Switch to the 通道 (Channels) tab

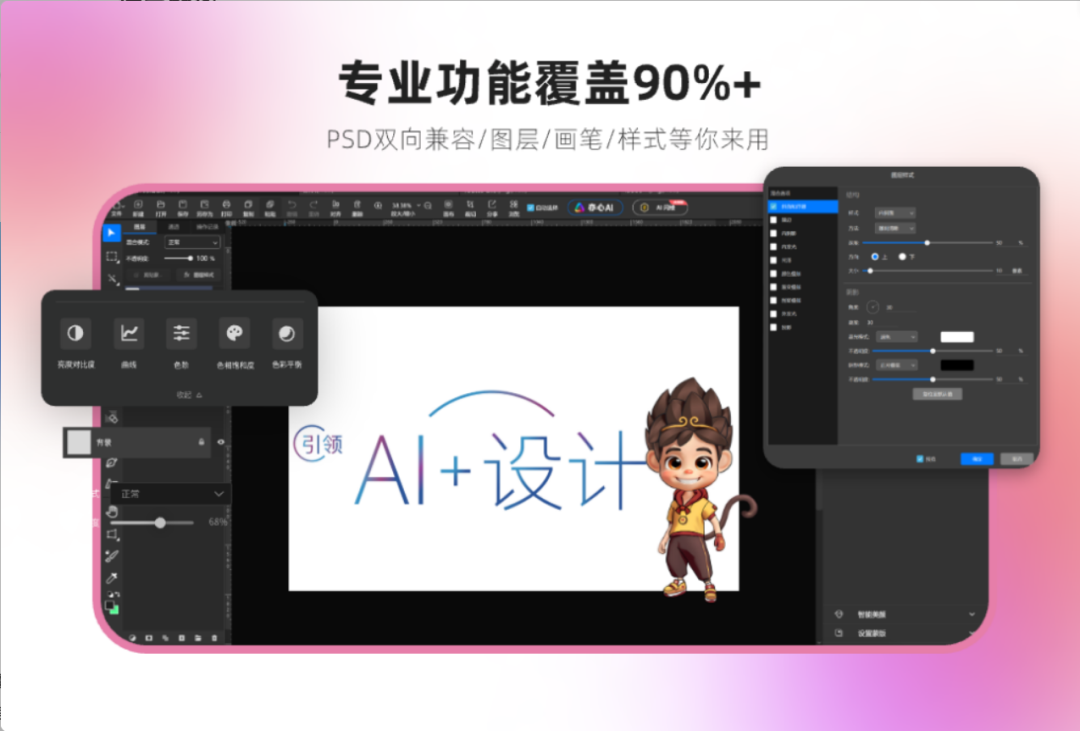coord(174,227)
